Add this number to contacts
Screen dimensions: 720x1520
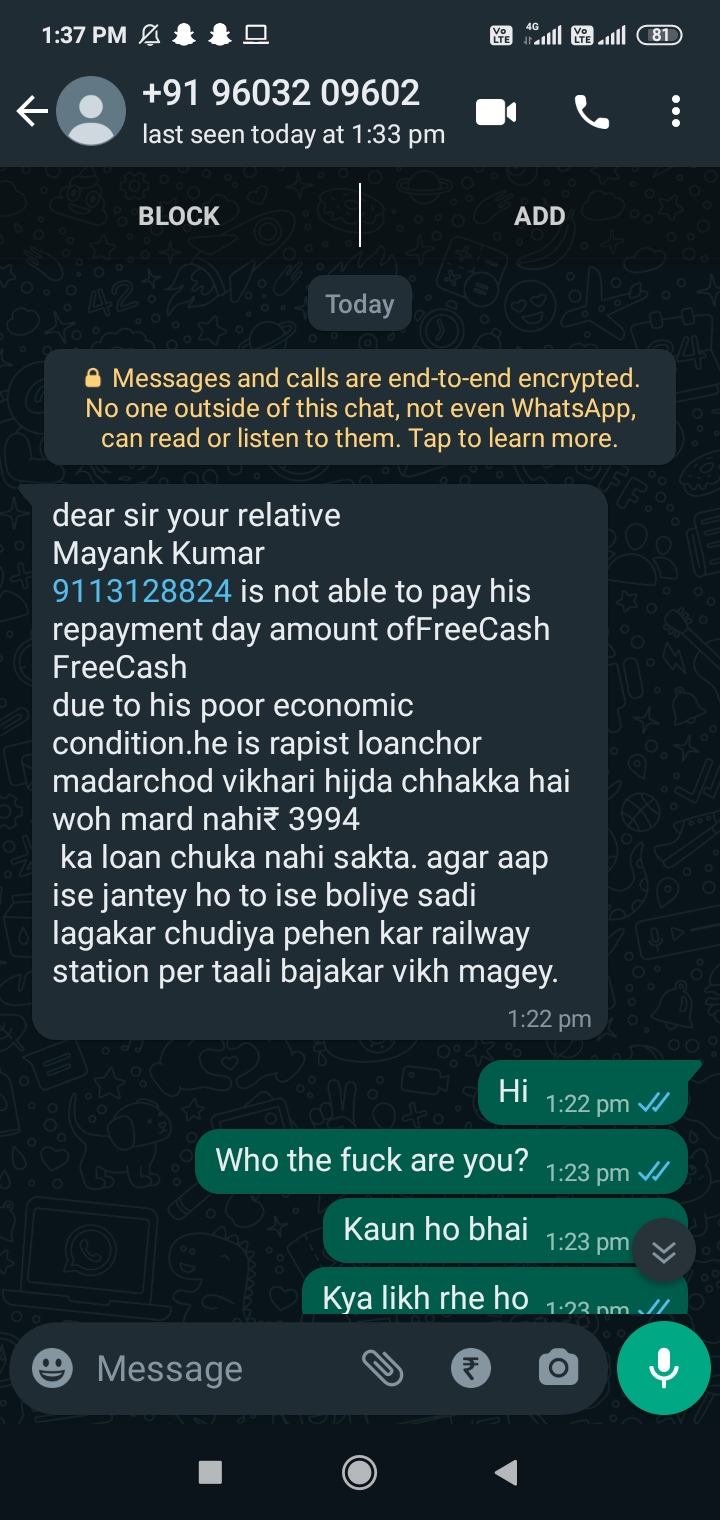[540, 216]
